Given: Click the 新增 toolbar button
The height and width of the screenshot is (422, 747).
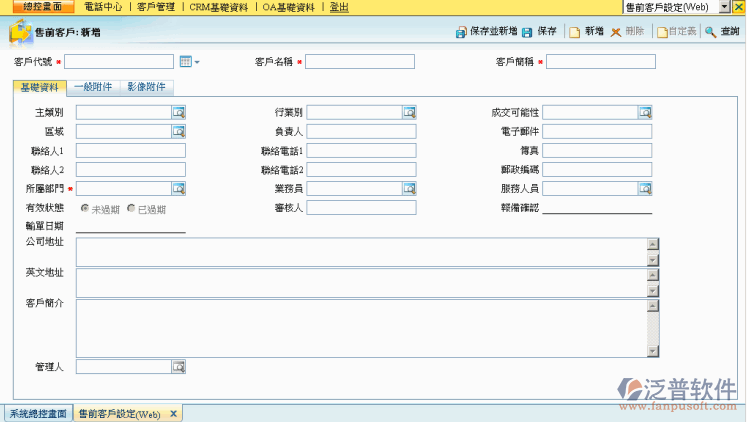Looking at the screenshot, I should pyautogui.click(x=585, y=32).
